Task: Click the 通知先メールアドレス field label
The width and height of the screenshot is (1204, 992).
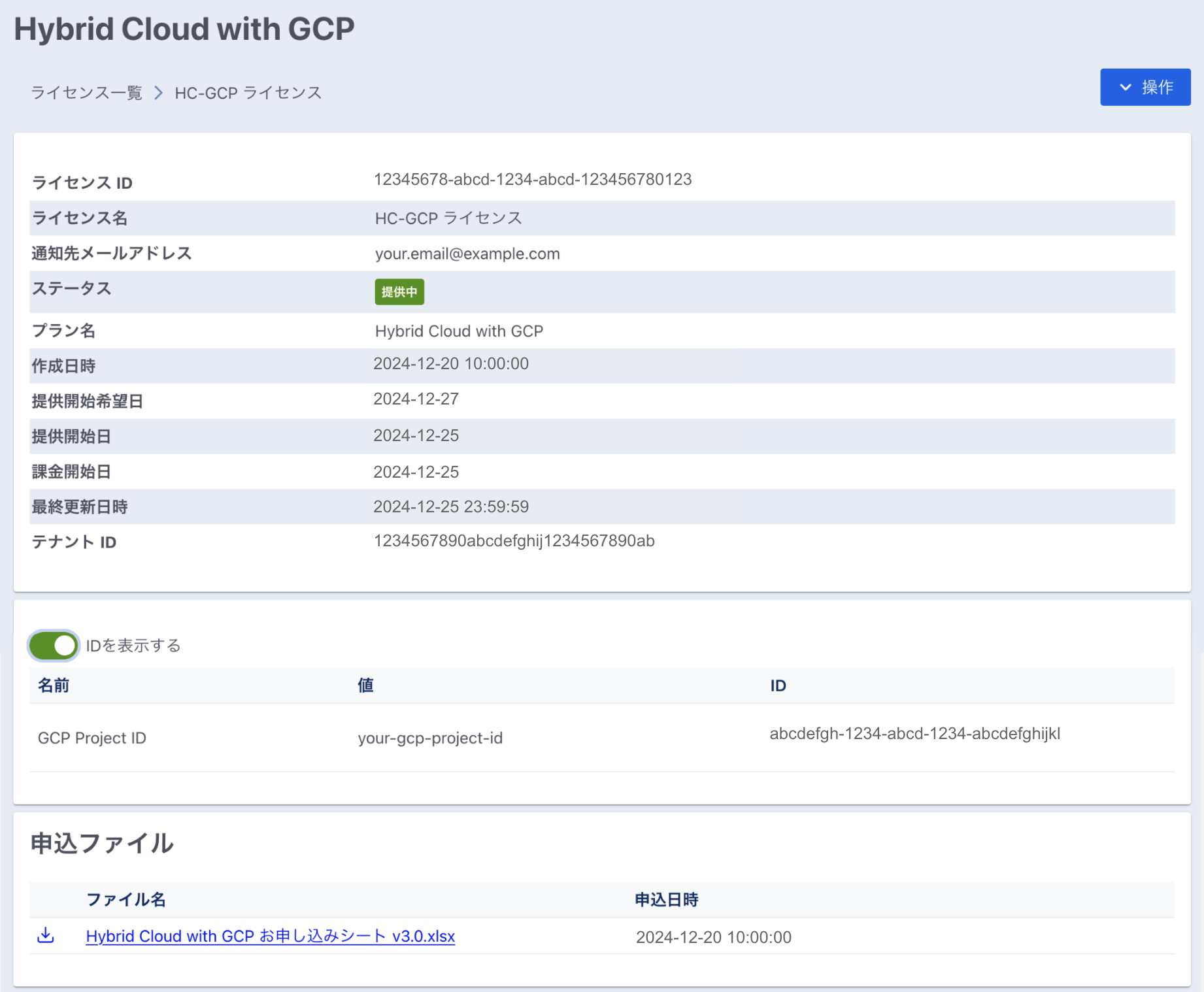Action: click(x=112, y=254)
